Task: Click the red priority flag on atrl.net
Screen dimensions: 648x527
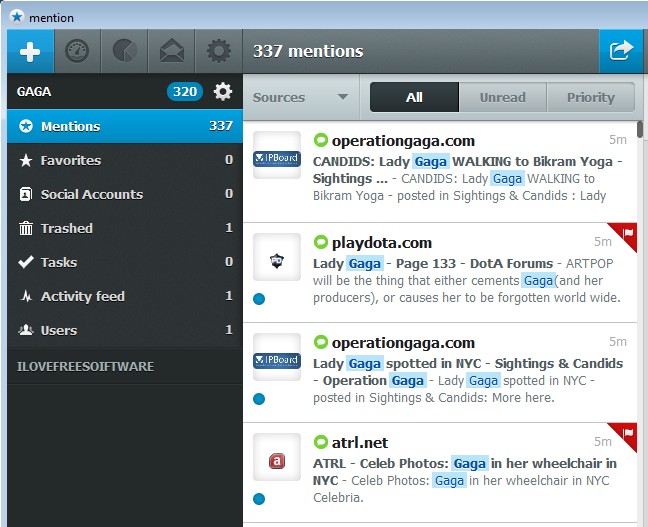Action: pos(626,434)
